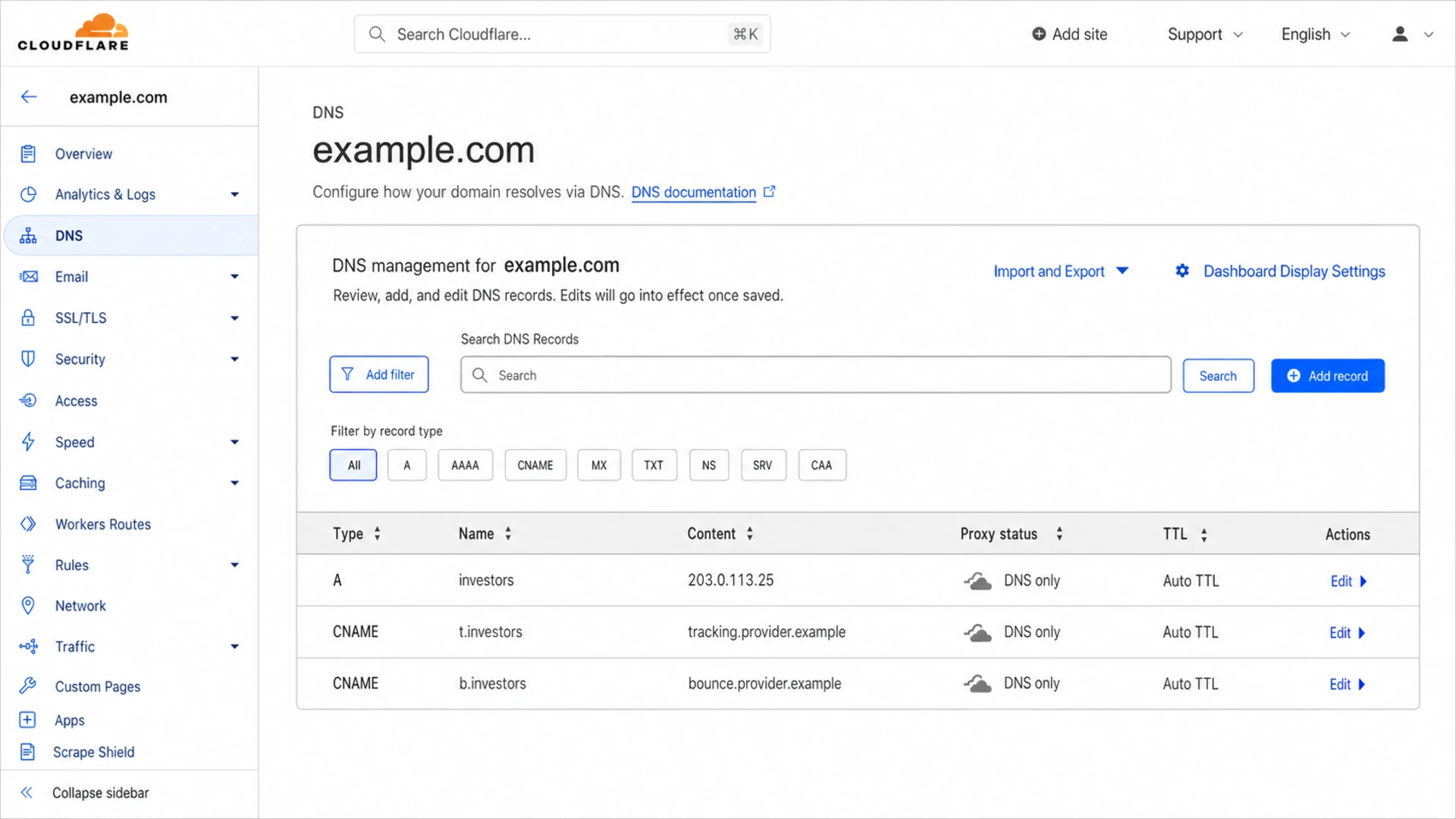
Task: Click into the Search DNS Records field
Action: (x=816, y=375)
